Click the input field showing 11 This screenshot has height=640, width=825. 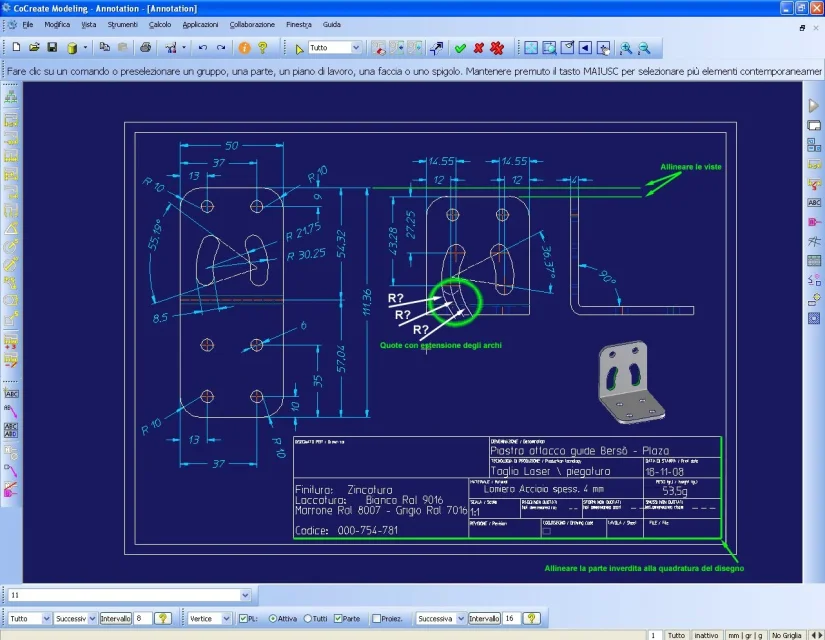[x=129, y=595]
